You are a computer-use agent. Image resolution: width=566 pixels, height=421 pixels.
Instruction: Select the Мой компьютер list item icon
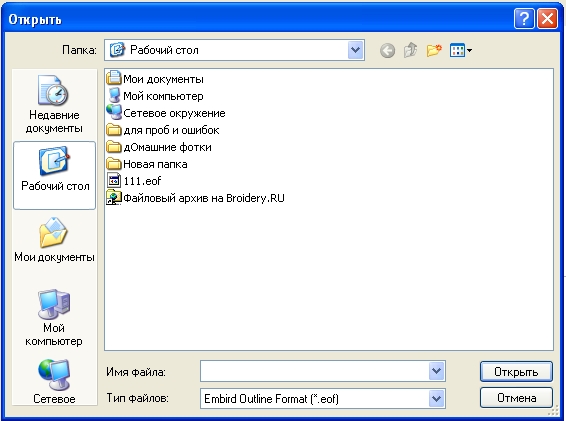114,96
